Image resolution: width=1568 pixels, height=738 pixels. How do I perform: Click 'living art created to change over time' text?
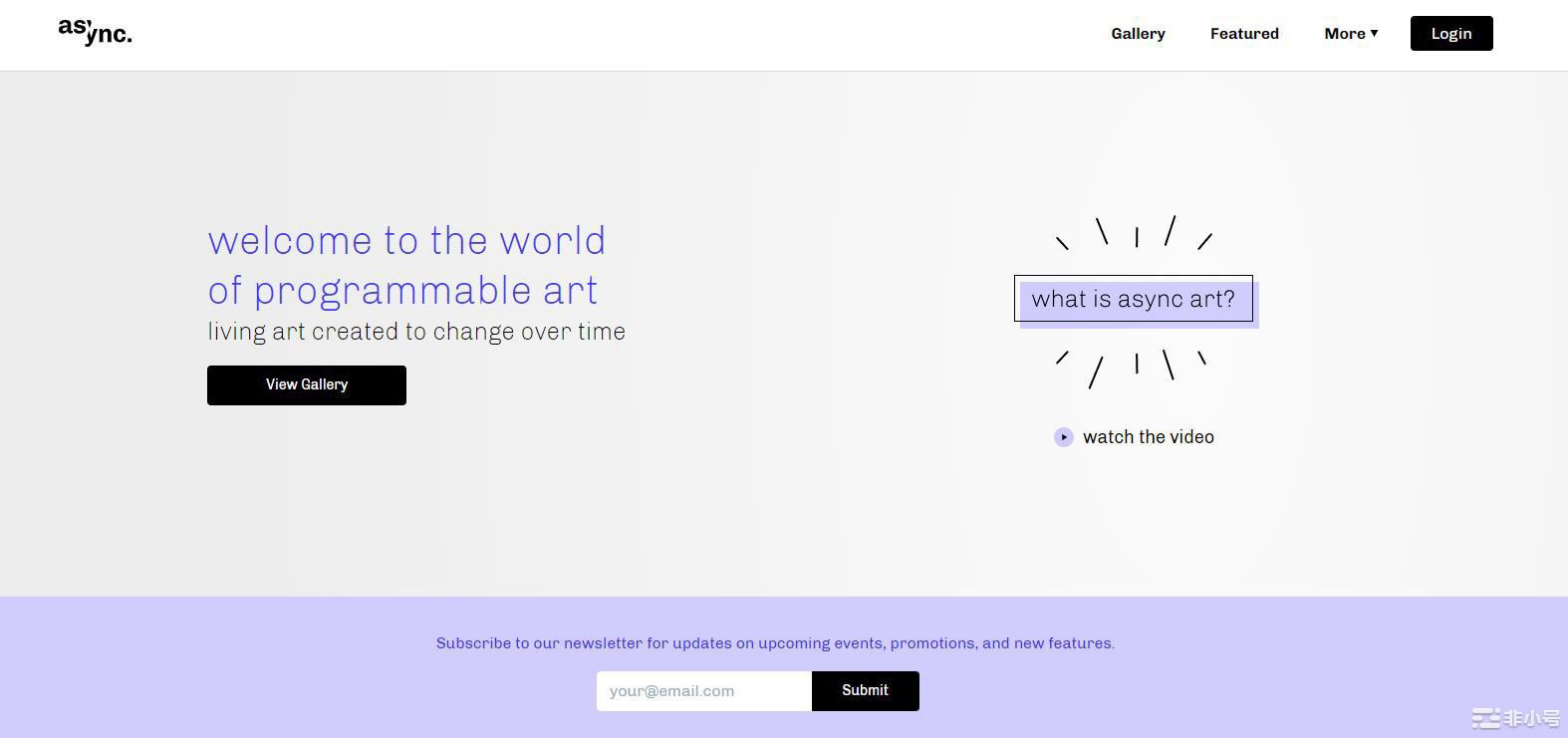[416, 332]
